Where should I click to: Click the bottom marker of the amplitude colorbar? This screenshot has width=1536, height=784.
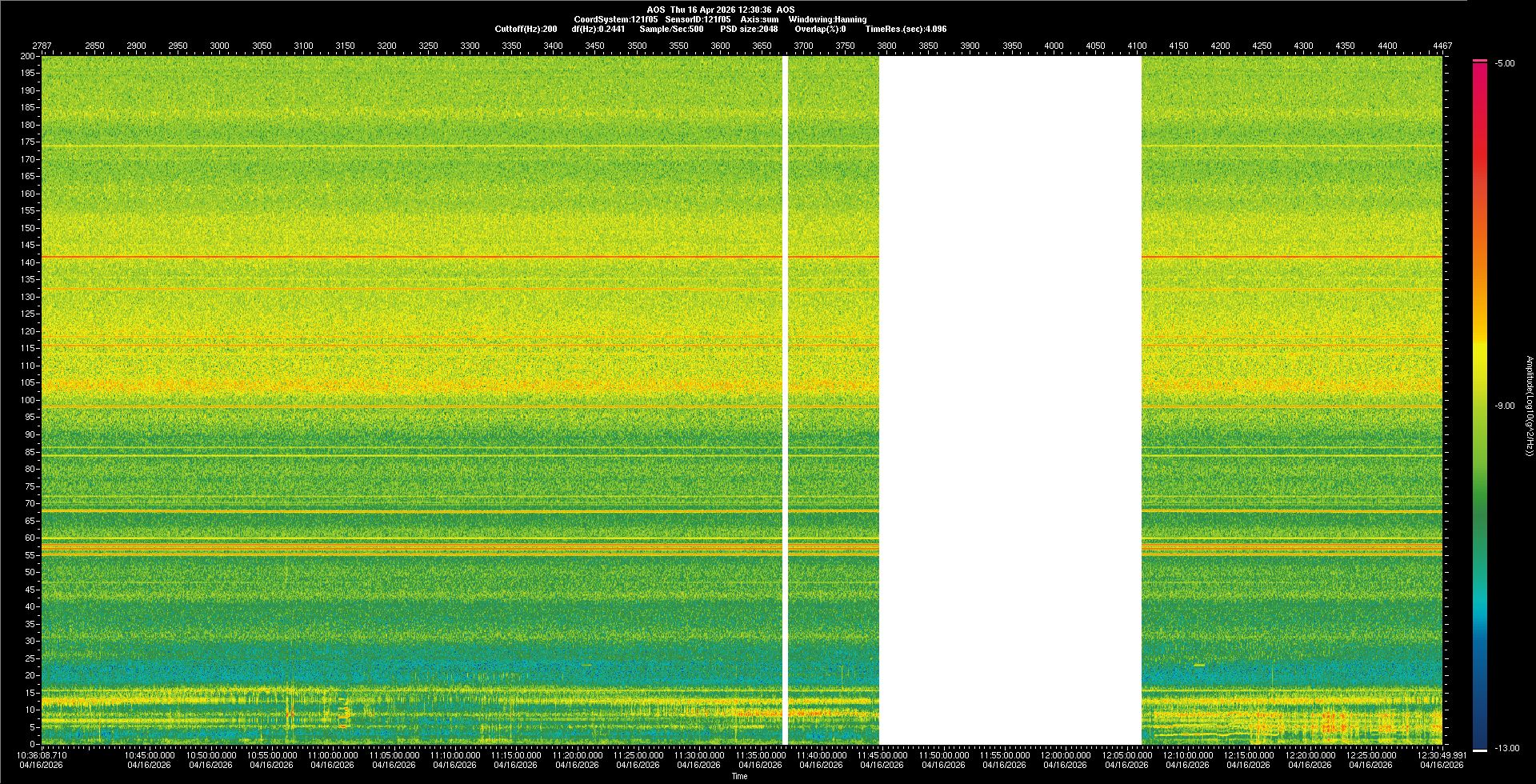(1479, 750)
